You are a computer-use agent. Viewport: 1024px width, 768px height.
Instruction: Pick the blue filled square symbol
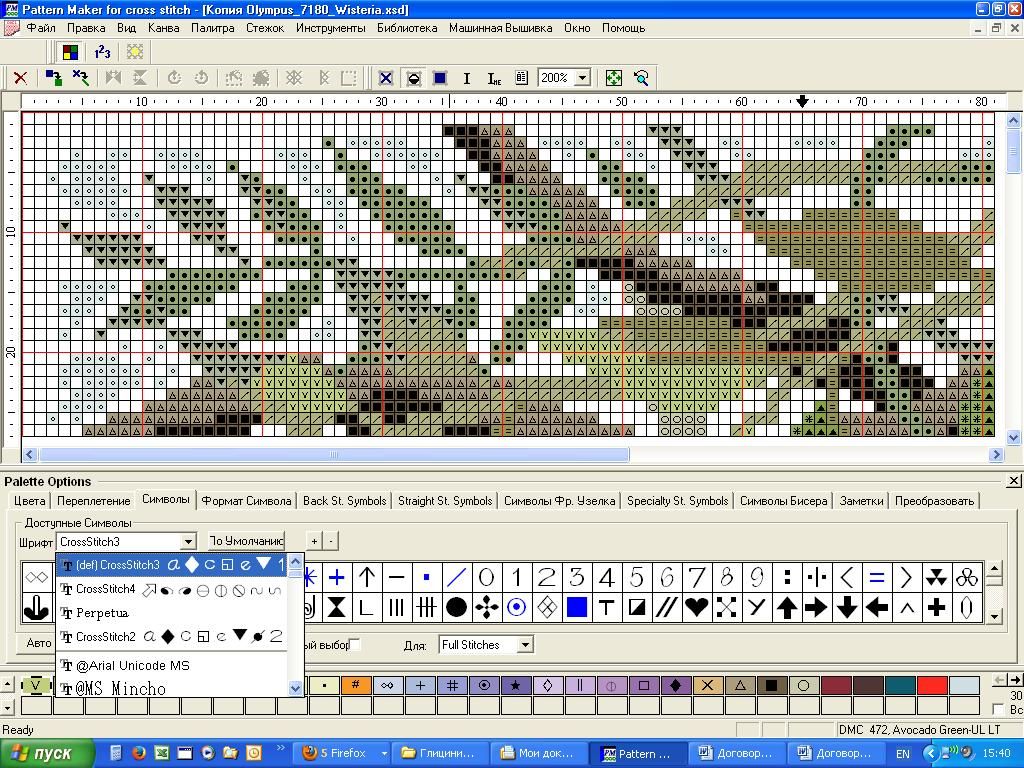[x=576, y=606]
